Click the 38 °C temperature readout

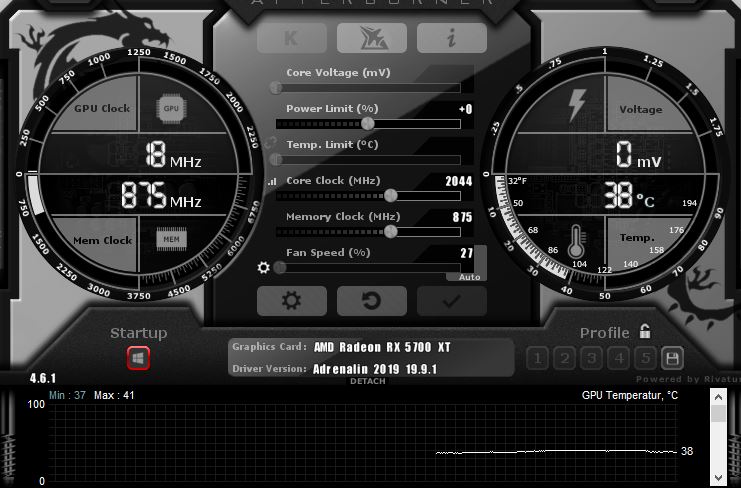[x=629, y=196]
